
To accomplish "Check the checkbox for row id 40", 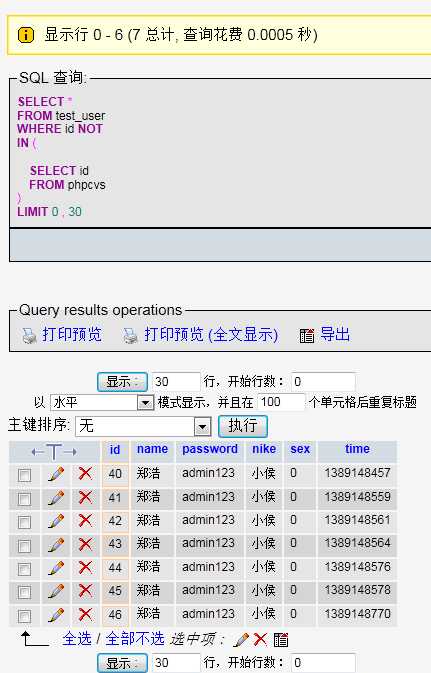I will 24,475.
